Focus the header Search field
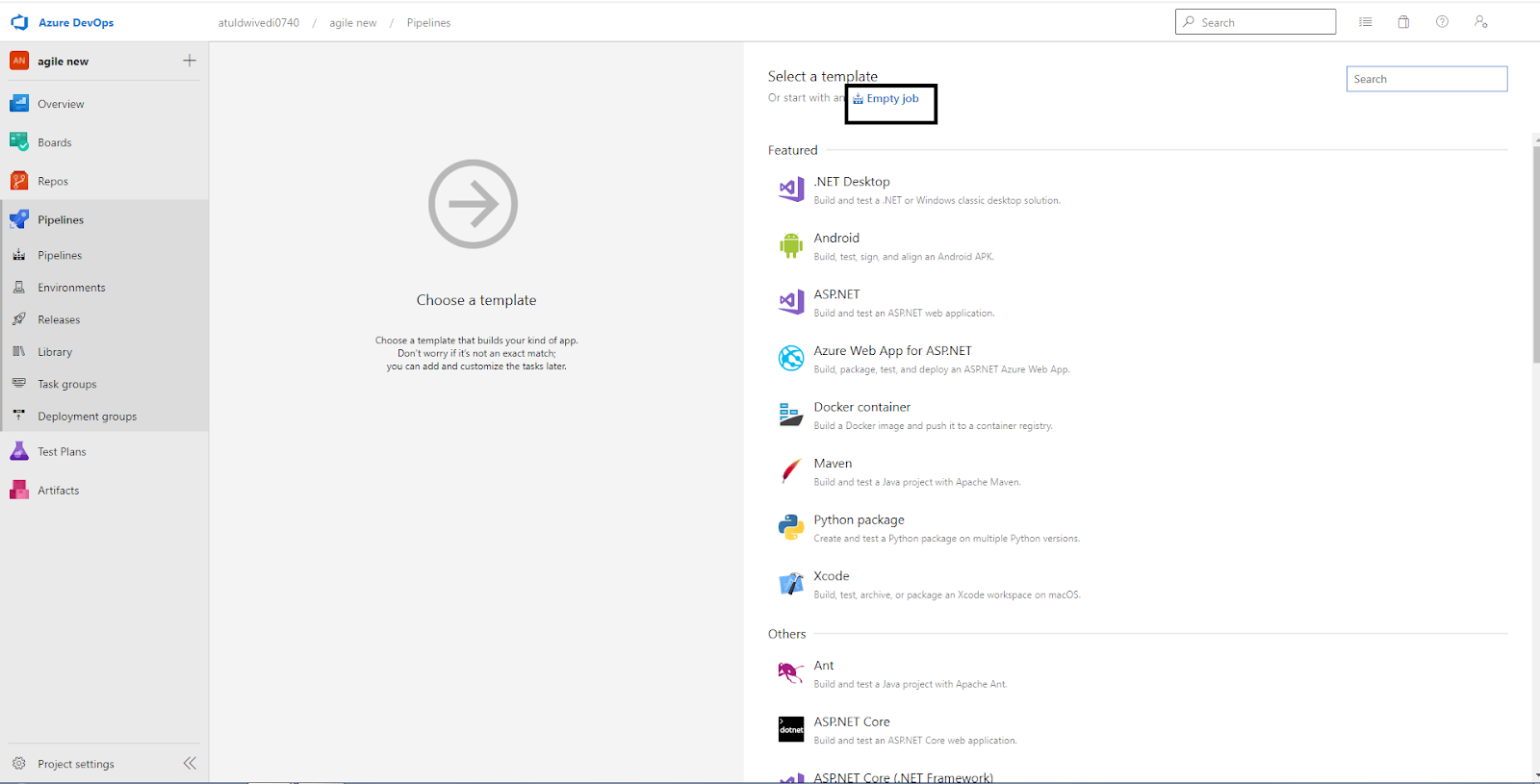The width and height of the screenshot is (1540, 784). (1255, 22)
